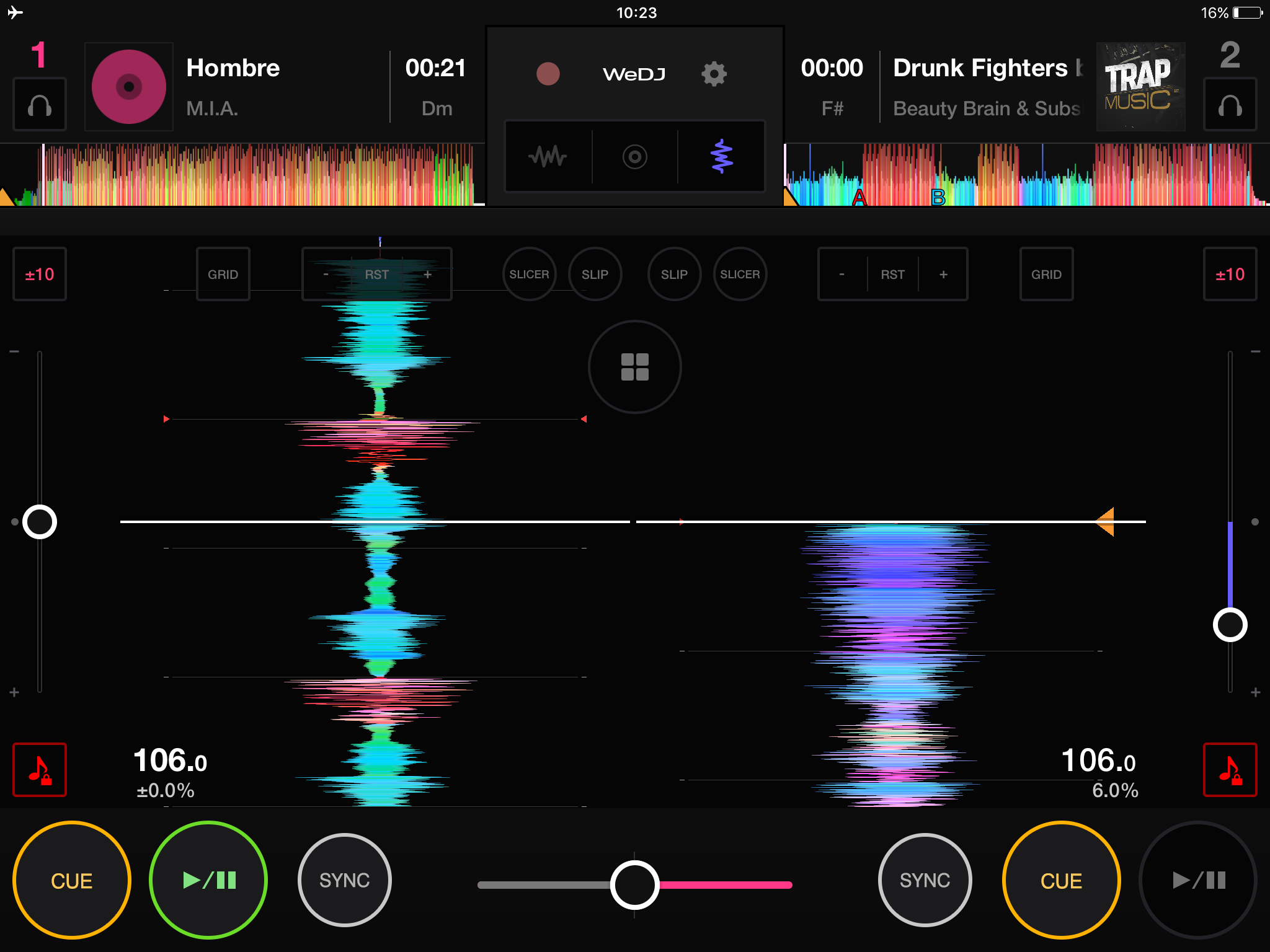Switch to jog wheel view

[x=635, y=156]
